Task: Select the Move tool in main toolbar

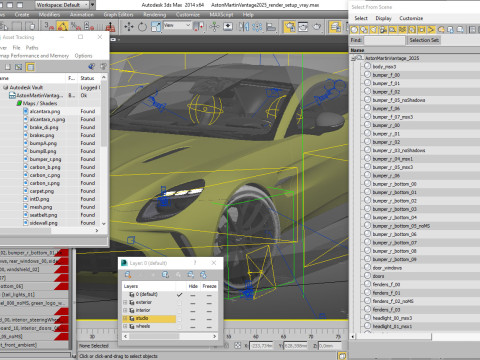Action: (x=129, y=27)
